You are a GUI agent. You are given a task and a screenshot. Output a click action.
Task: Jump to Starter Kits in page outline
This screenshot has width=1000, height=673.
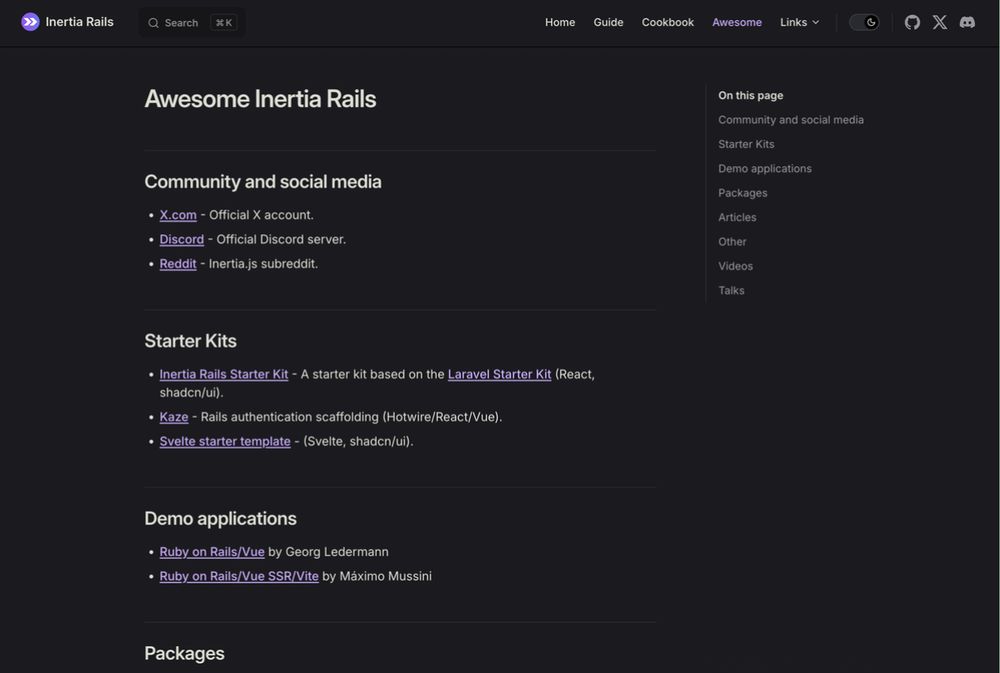tap(746, 144)
